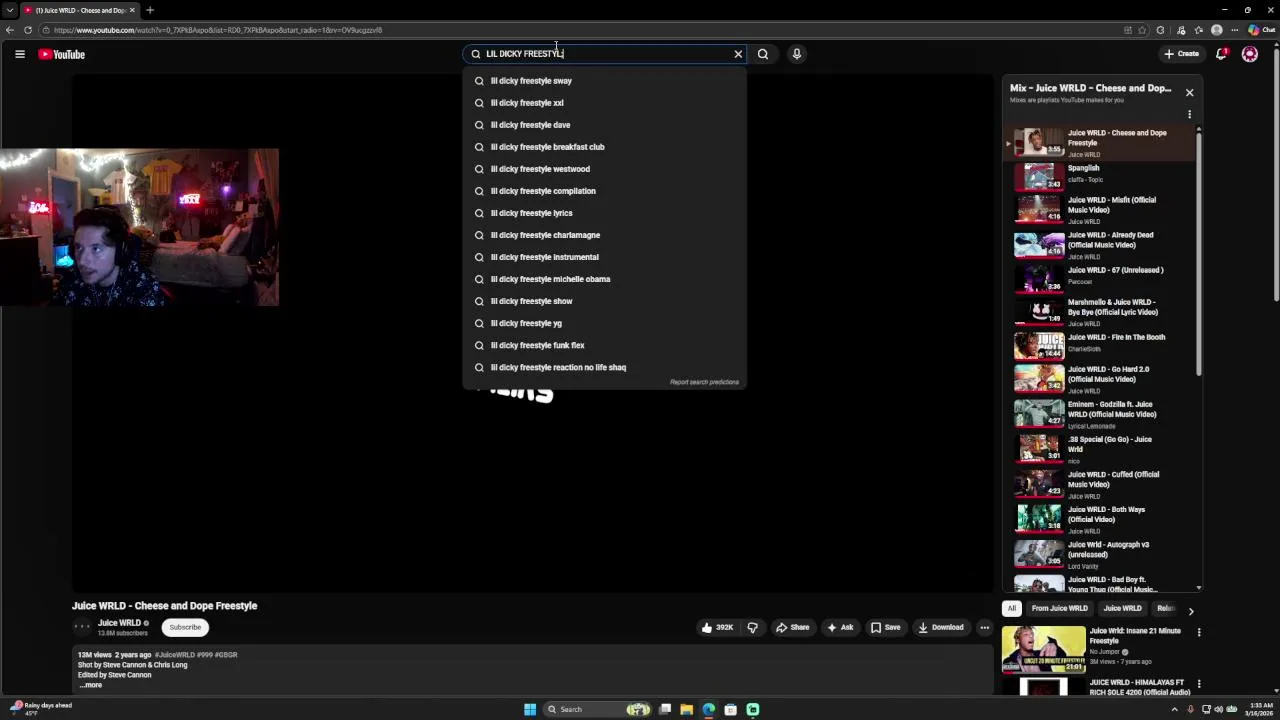The image size is (1280, 720).
Task: Click browser back arrow
Action: (x=10, y=30)
